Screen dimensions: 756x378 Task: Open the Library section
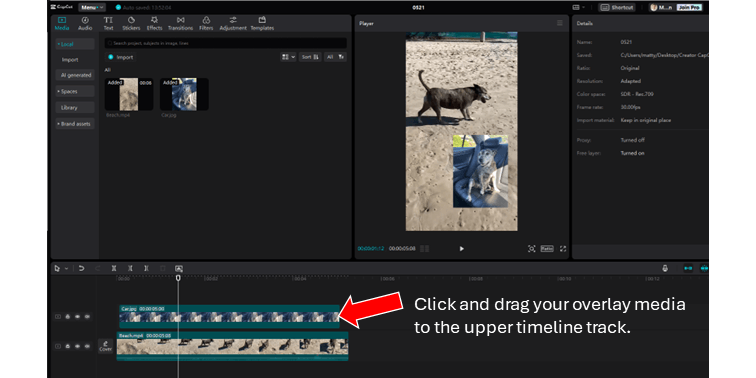click(75, 108)
